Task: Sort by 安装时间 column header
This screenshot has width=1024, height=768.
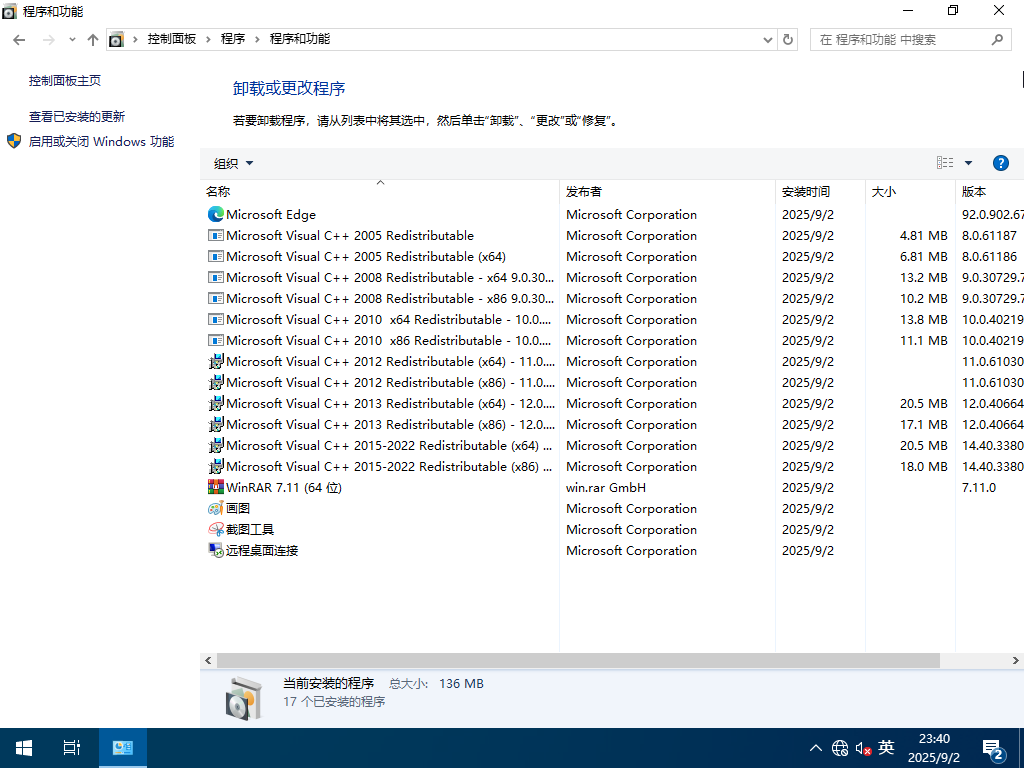Action: click(x=805, y=191)
